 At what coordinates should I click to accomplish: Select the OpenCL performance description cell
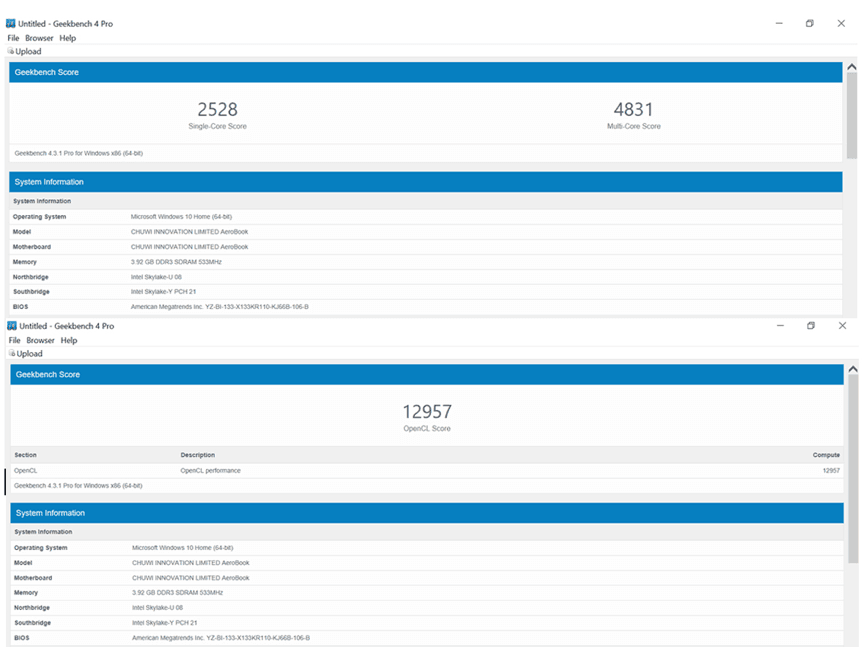pos(211,471)
